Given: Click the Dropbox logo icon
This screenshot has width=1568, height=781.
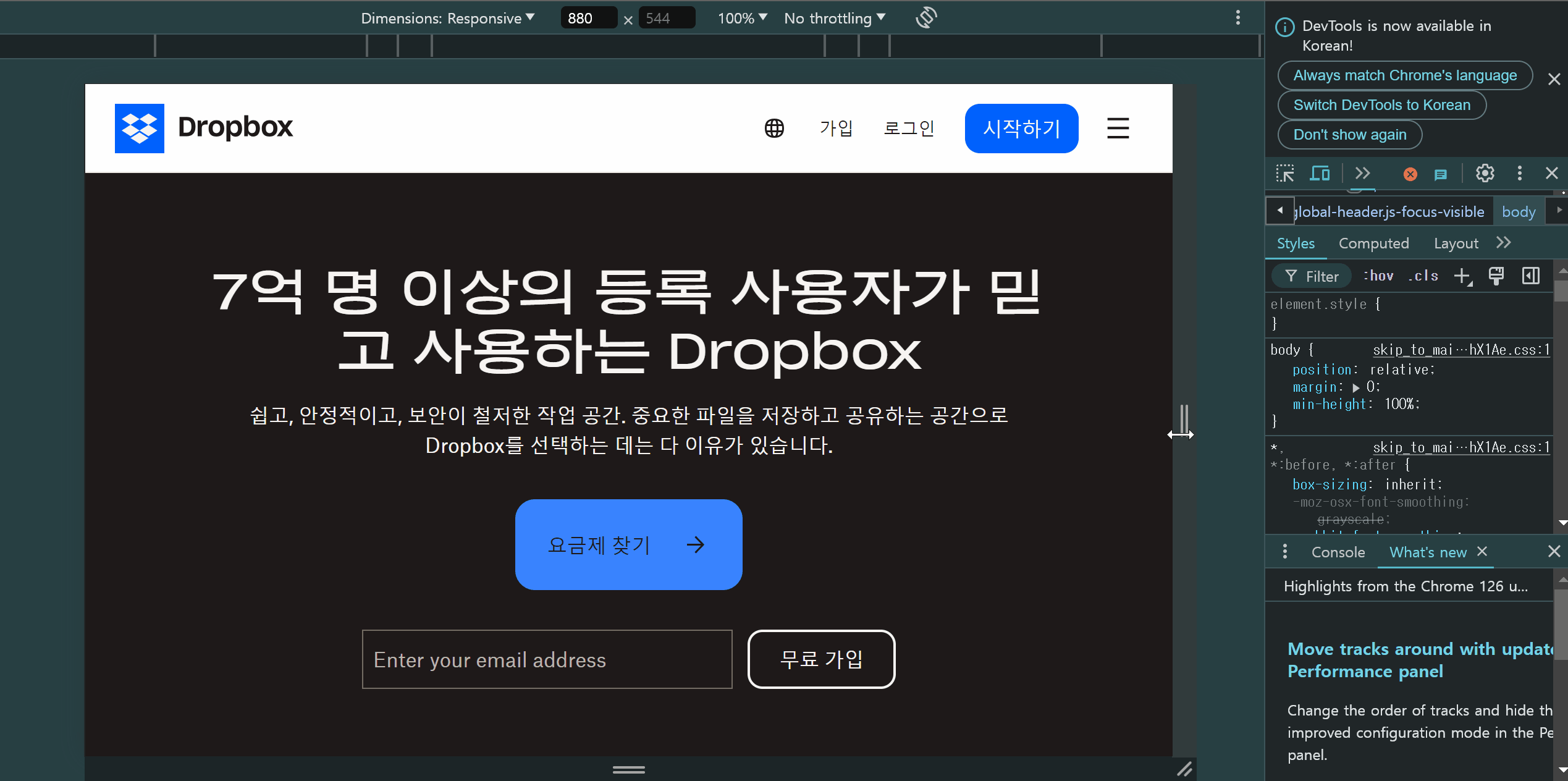Looking at the screenshot, I should (x=140, y=128).
